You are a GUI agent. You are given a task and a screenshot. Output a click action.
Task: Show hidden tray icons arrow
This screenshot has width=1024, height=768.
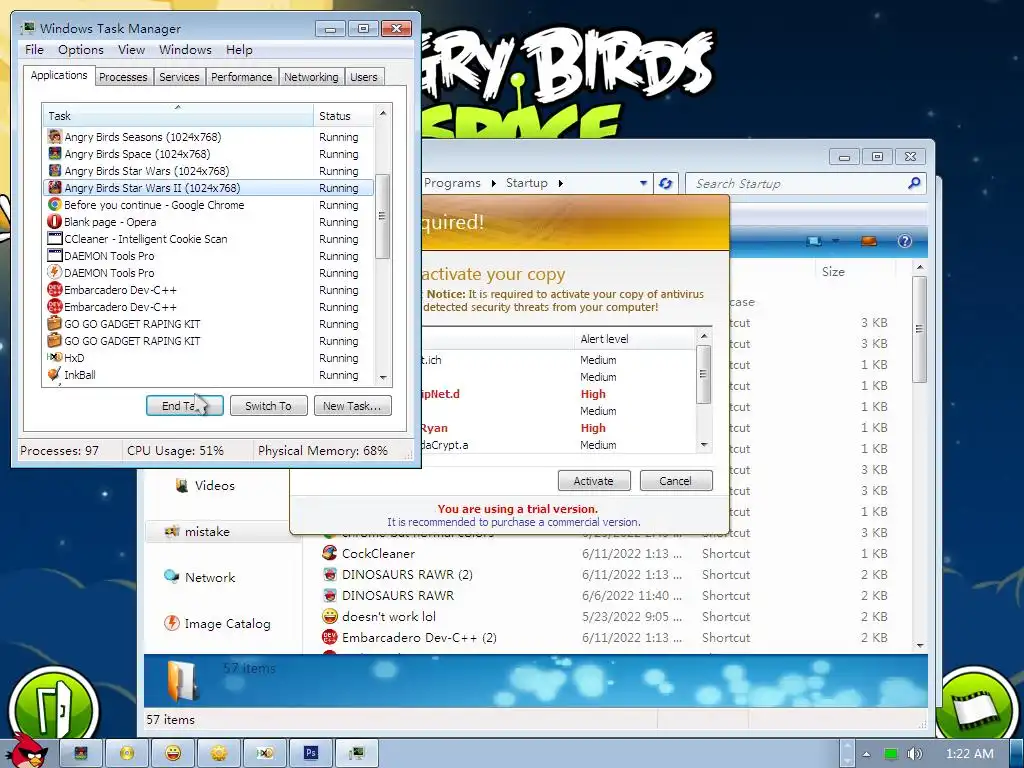coord(866,754)
